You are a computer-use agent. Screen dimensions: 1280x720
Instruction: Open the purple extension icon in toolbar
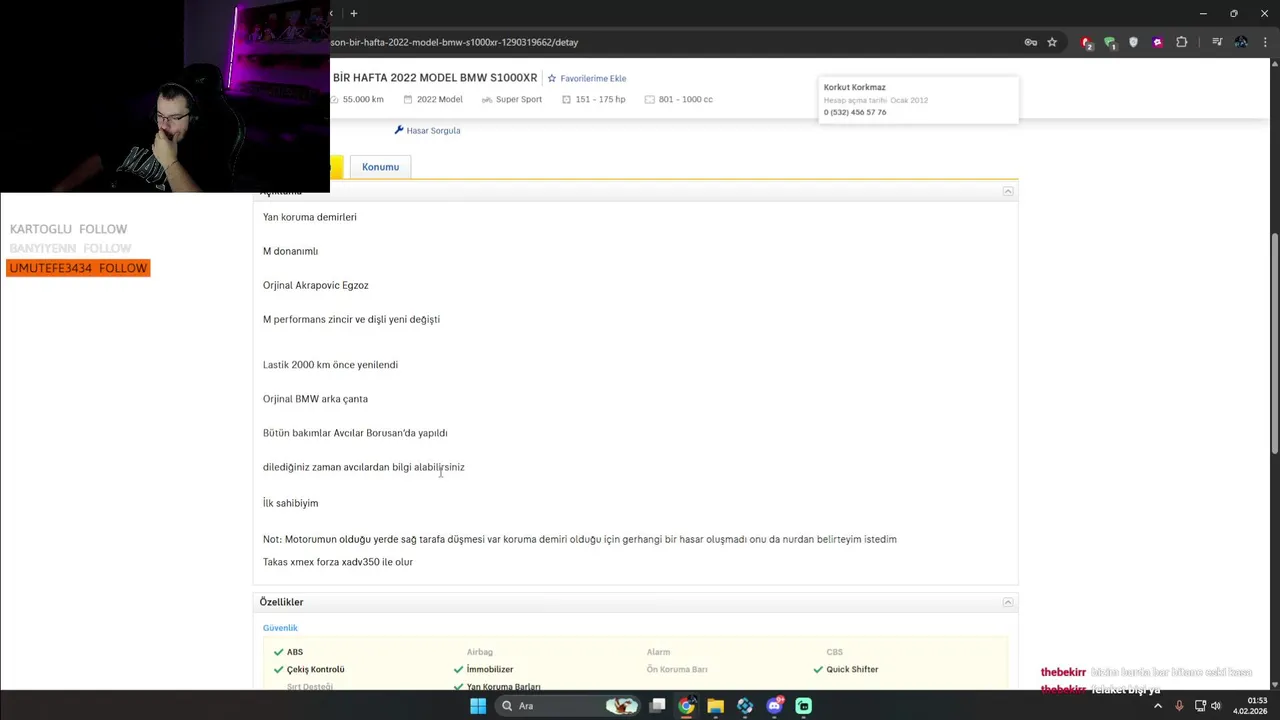[x=1158, y=42]
